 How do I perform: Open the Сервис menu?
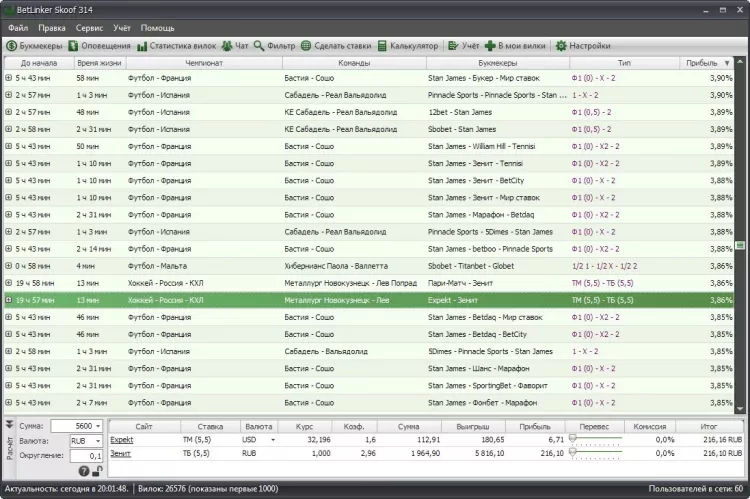(89, 28)
